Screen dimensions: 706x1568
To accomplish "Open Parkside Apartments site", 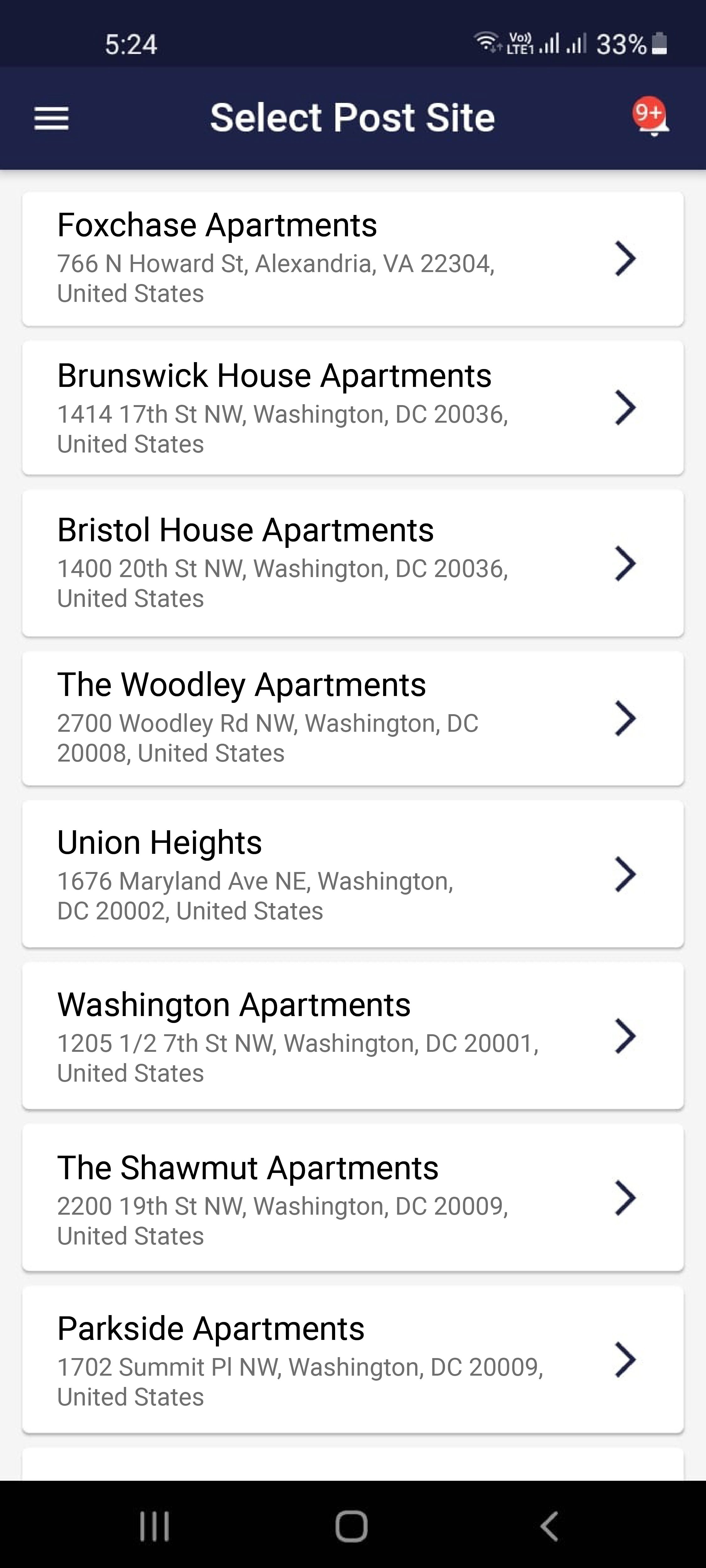I will click(353, 1359).
